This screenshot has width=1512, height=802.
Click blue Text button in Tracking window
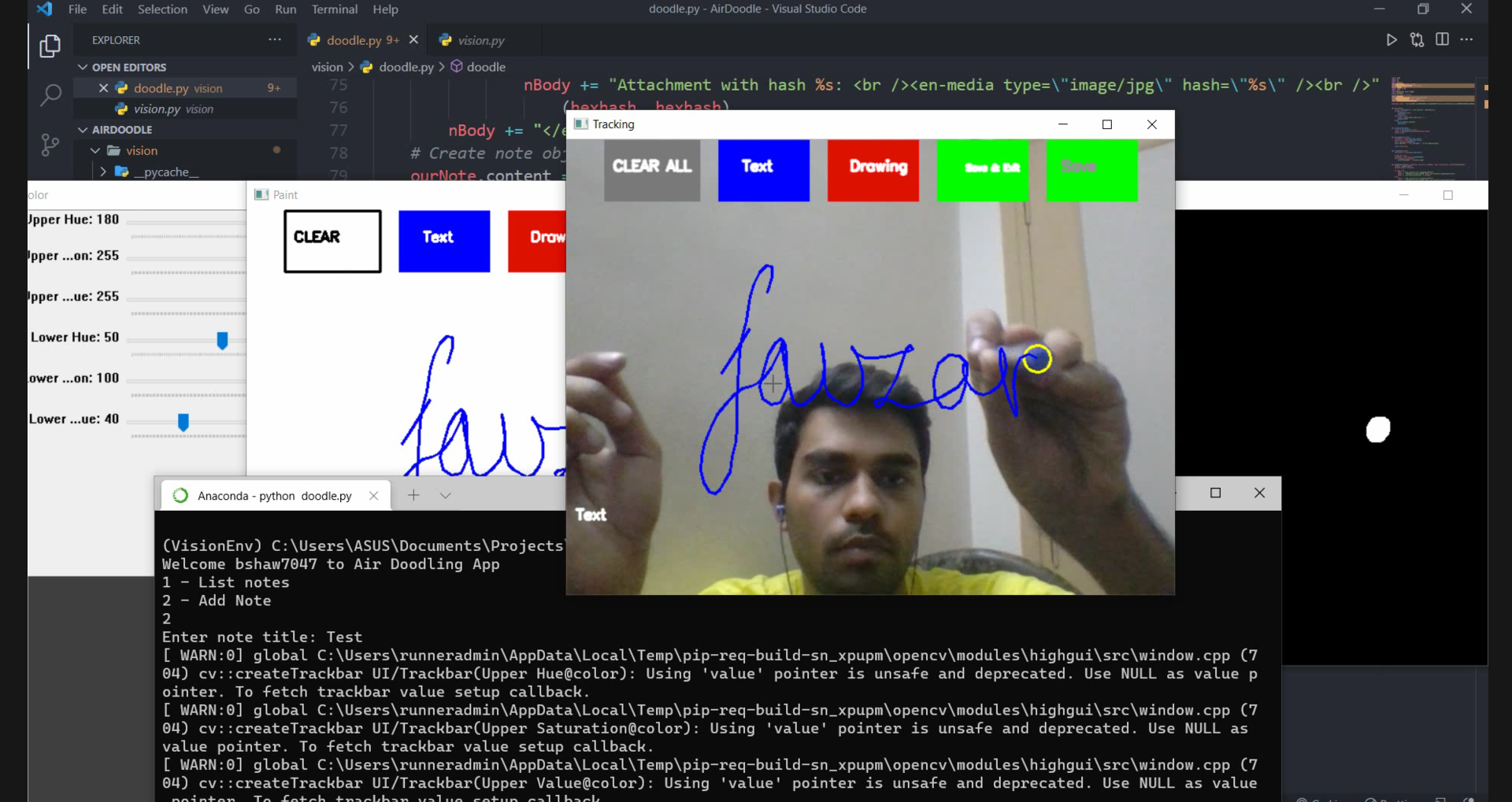(763, 170)
